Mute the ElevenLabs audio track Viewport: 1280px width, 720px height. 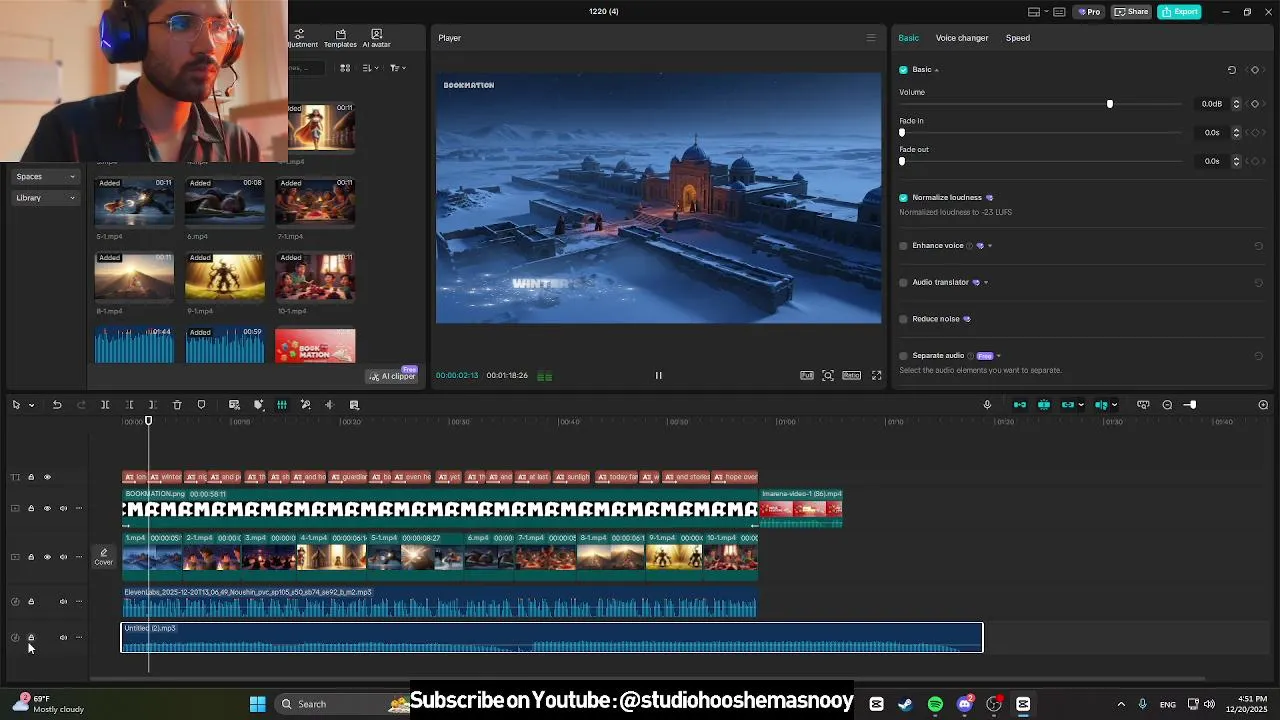[63, 602]
